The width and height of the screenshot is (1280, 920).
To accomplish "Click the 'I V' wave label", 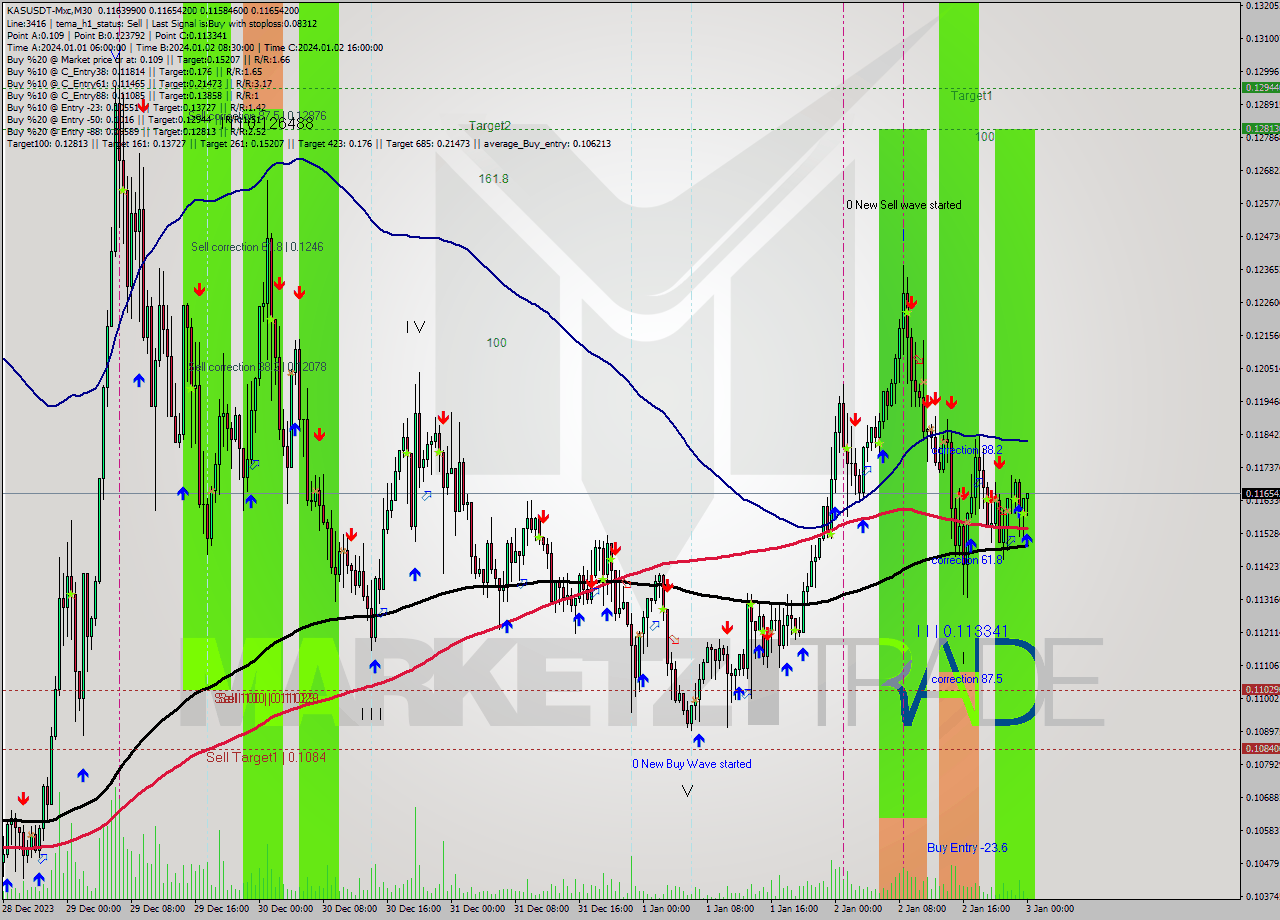I will (416, 327).
